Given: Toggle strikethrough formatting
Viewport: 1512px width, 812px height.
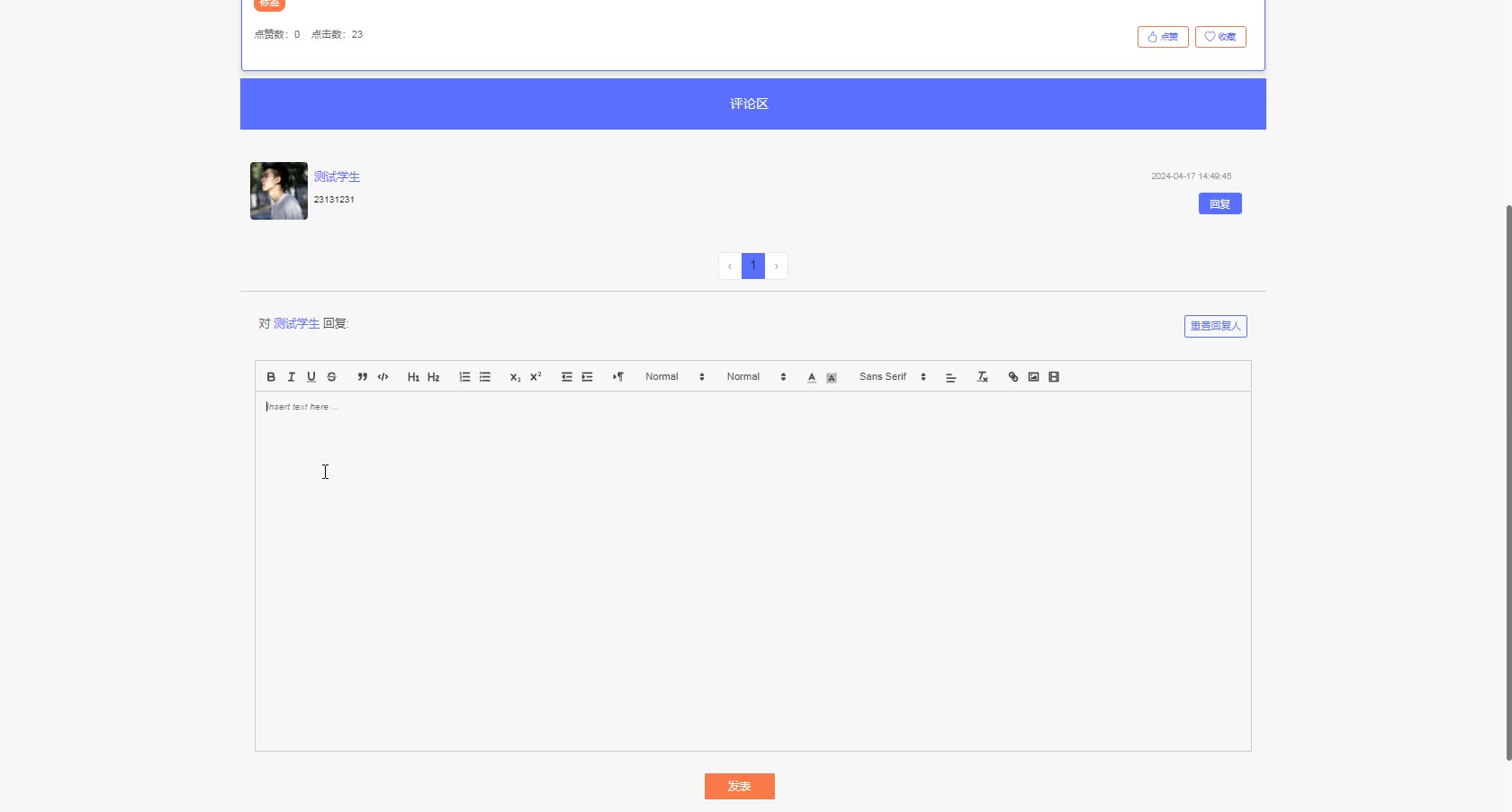Looking at the screenshot, I should 331,377.
